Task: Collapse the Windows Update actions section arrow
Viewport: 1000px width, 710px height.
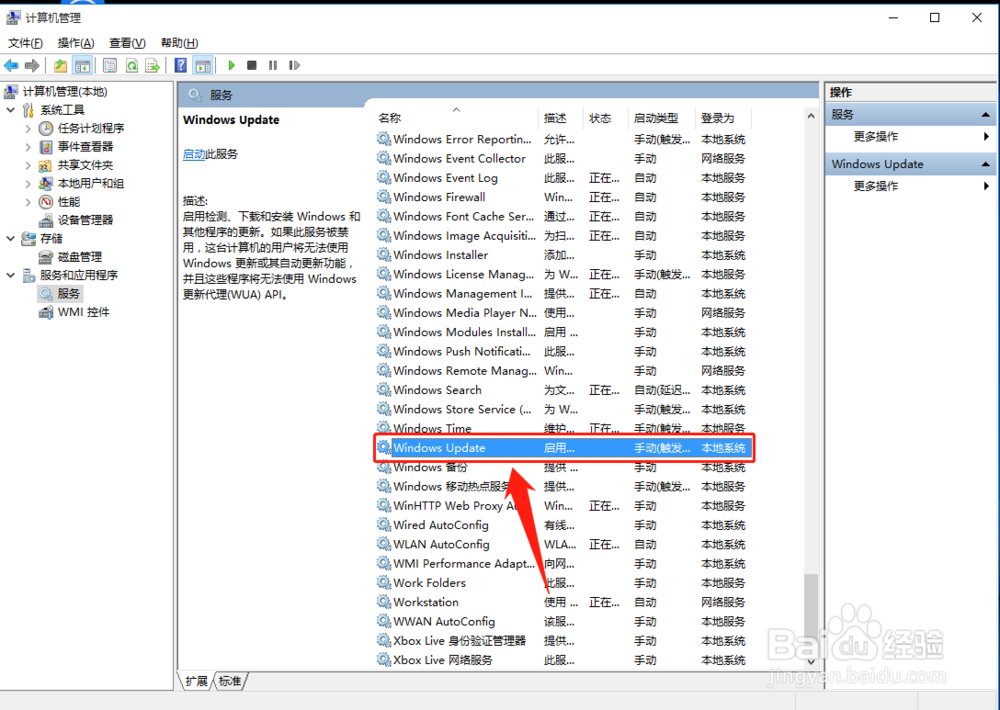Action: (x=985, y=165)
